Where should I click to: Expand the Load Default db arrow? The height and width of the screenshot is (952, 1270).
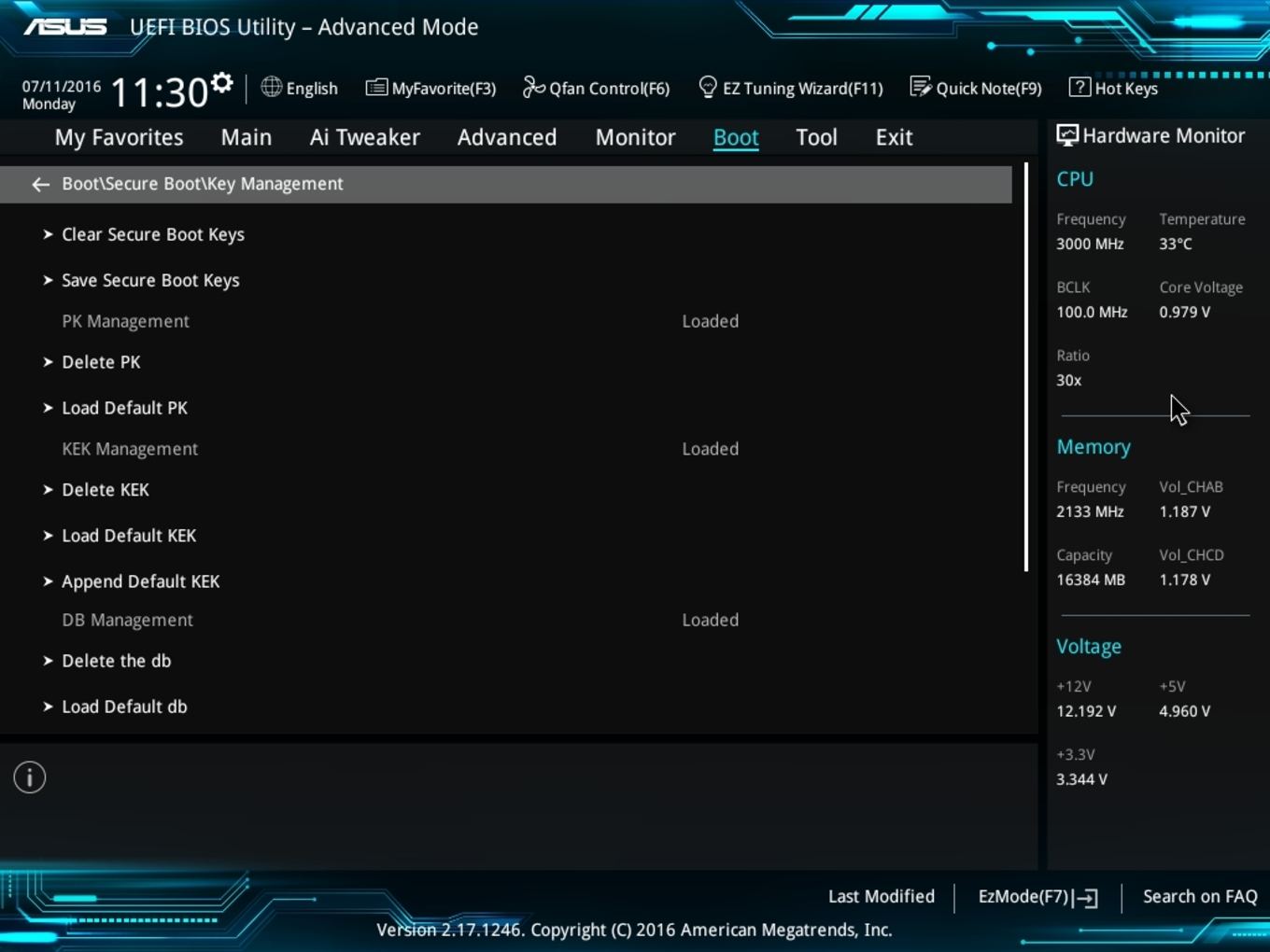click(x=48, y=707)
